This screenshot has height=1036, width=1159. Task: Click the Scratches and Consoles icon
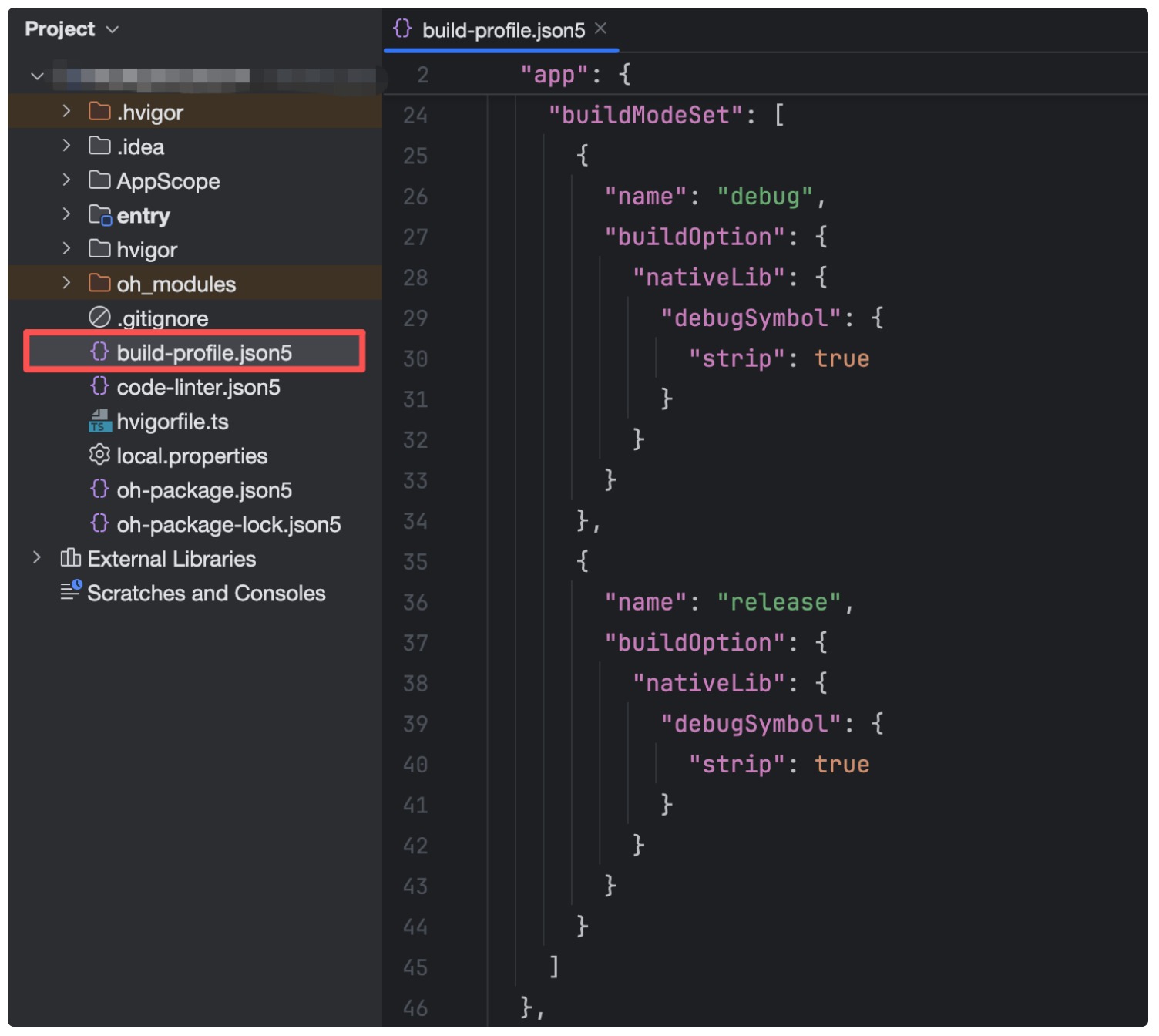tap(71, 592)
